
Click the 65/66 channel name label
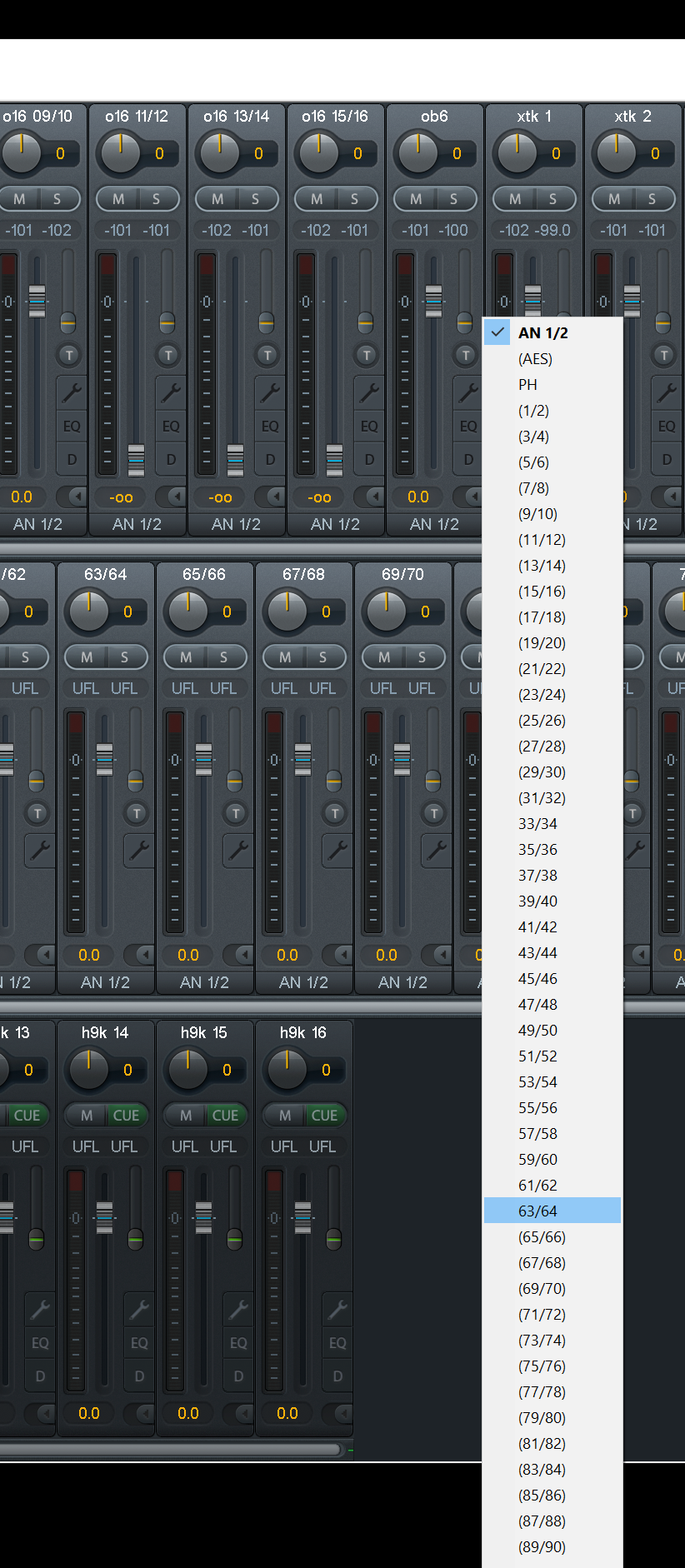(204, 574)
